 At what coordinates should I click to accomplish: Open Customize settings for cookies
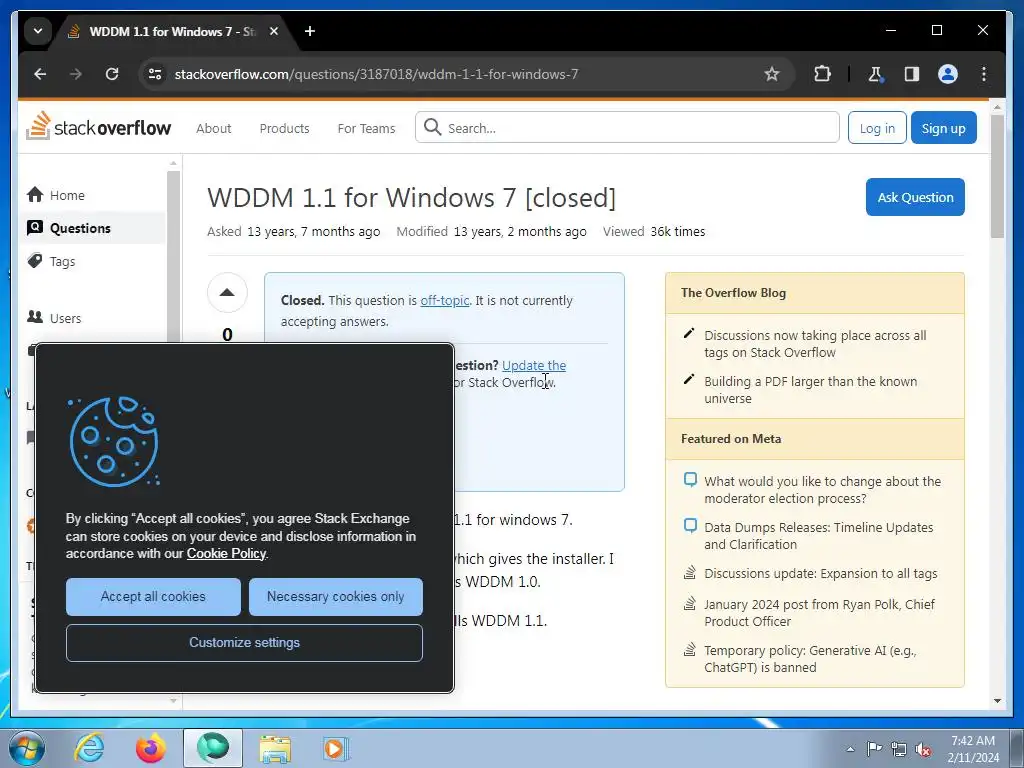[x=244, y=643]
